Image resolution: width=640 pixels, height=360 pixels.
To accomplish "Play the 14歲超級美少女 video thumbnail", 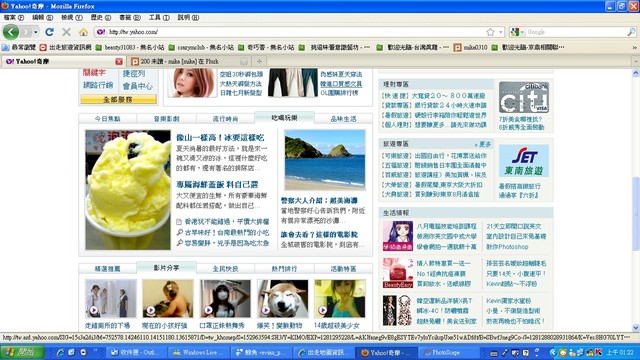I will 340,299.
